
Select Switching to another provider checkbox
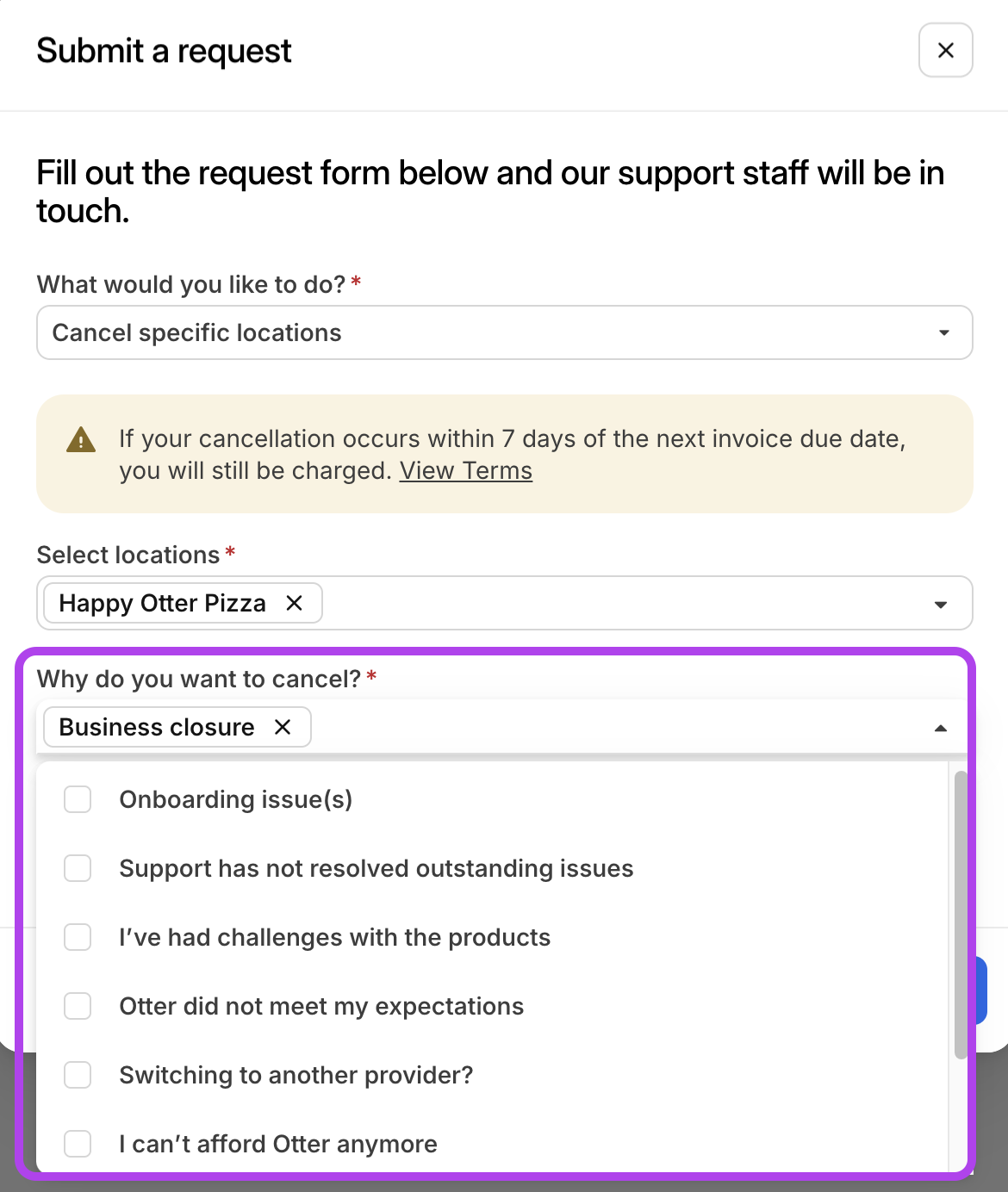[x=78, y=1075]
